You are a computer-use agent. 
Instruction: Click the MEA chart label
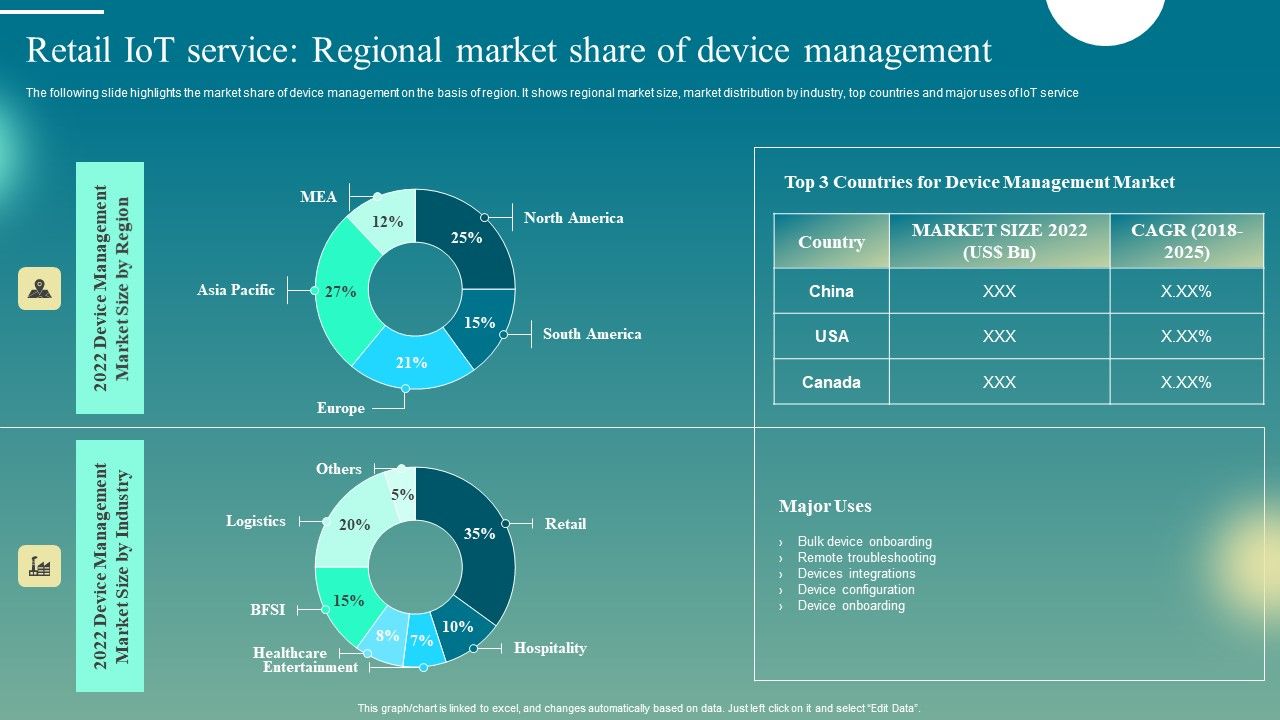319,197
